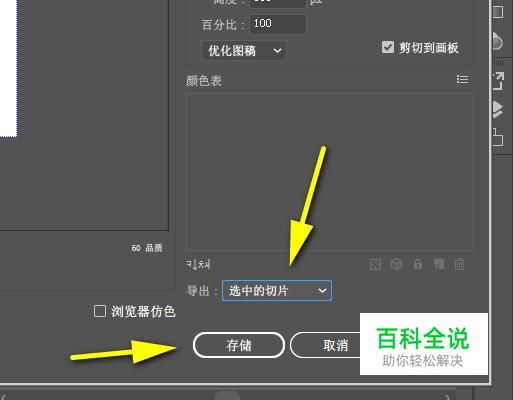Click the 60 品质 preview annotation text

pos(147,248)
